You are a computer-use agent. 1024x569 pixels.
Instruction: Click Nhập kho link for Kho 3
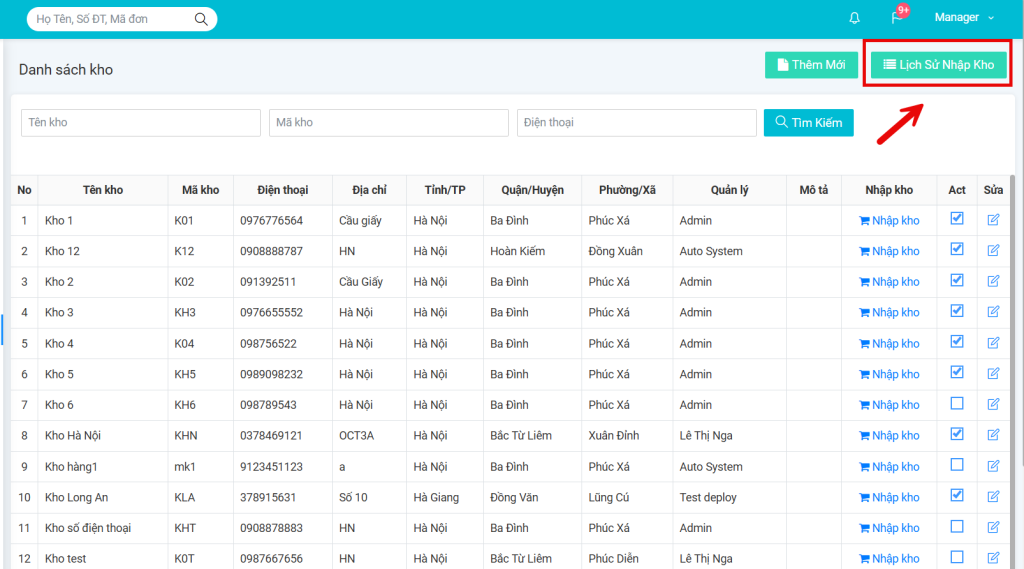point(889,312)
